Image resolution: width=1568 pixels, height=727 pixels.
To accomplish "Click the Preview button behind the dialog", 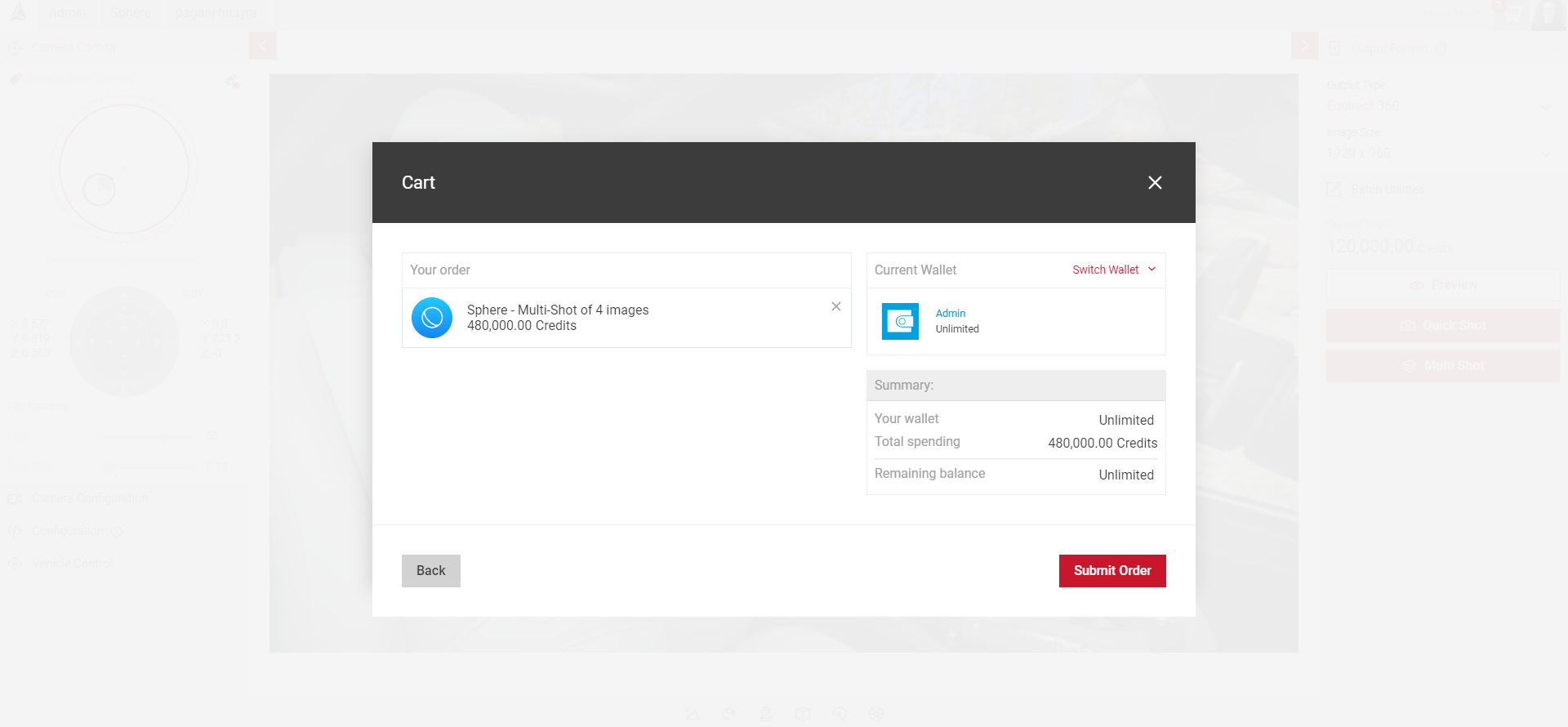I will click(x=1443, y=285).
